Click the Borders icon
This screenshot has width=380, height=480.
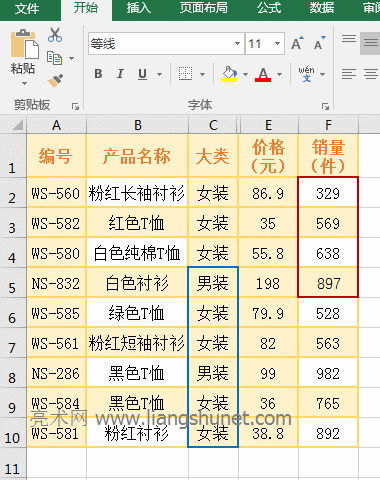[x=185, y=74]
